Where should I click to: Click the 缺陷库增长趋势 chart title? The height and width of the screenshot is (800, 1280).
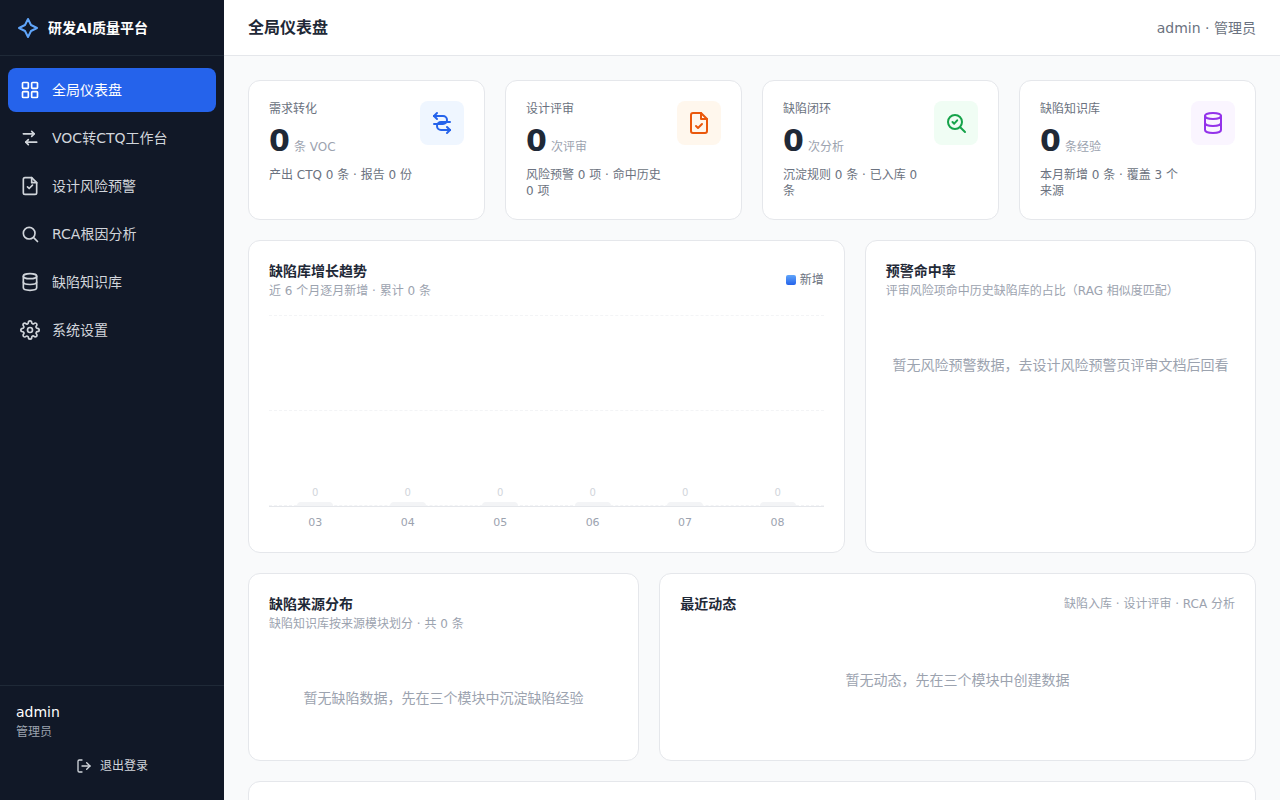[318, 271]
